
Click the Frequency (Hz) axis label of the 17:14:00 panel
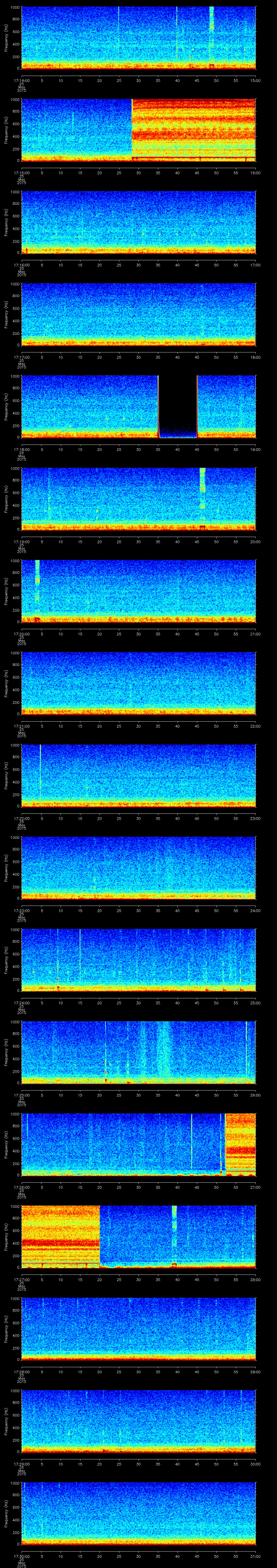6,38
